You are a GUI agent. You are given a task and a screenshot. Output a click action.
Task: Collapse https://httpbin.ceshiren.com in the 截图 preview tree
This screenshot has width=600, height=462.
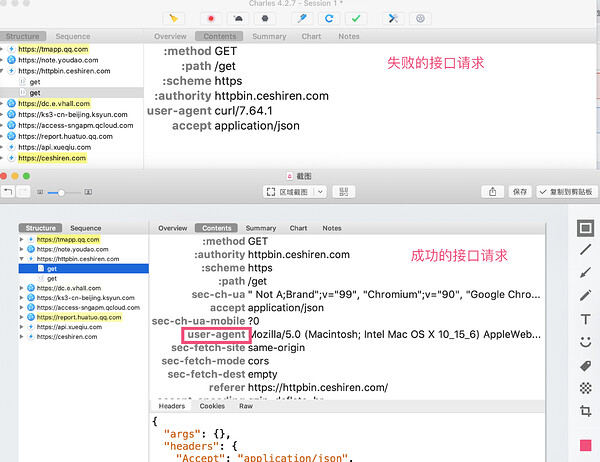(x=21, y=259)
